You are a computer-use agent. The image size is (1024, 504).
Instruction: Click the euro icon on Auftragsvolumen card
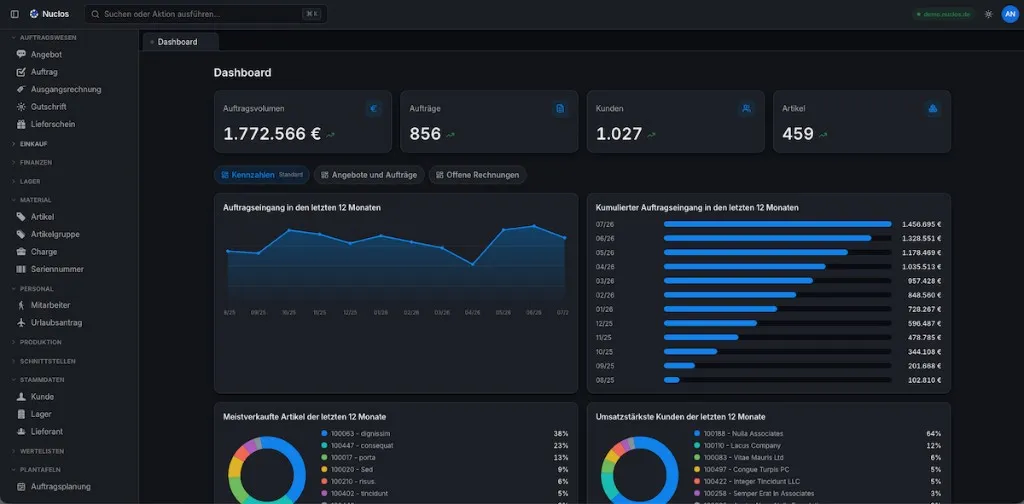coord(374,109)
